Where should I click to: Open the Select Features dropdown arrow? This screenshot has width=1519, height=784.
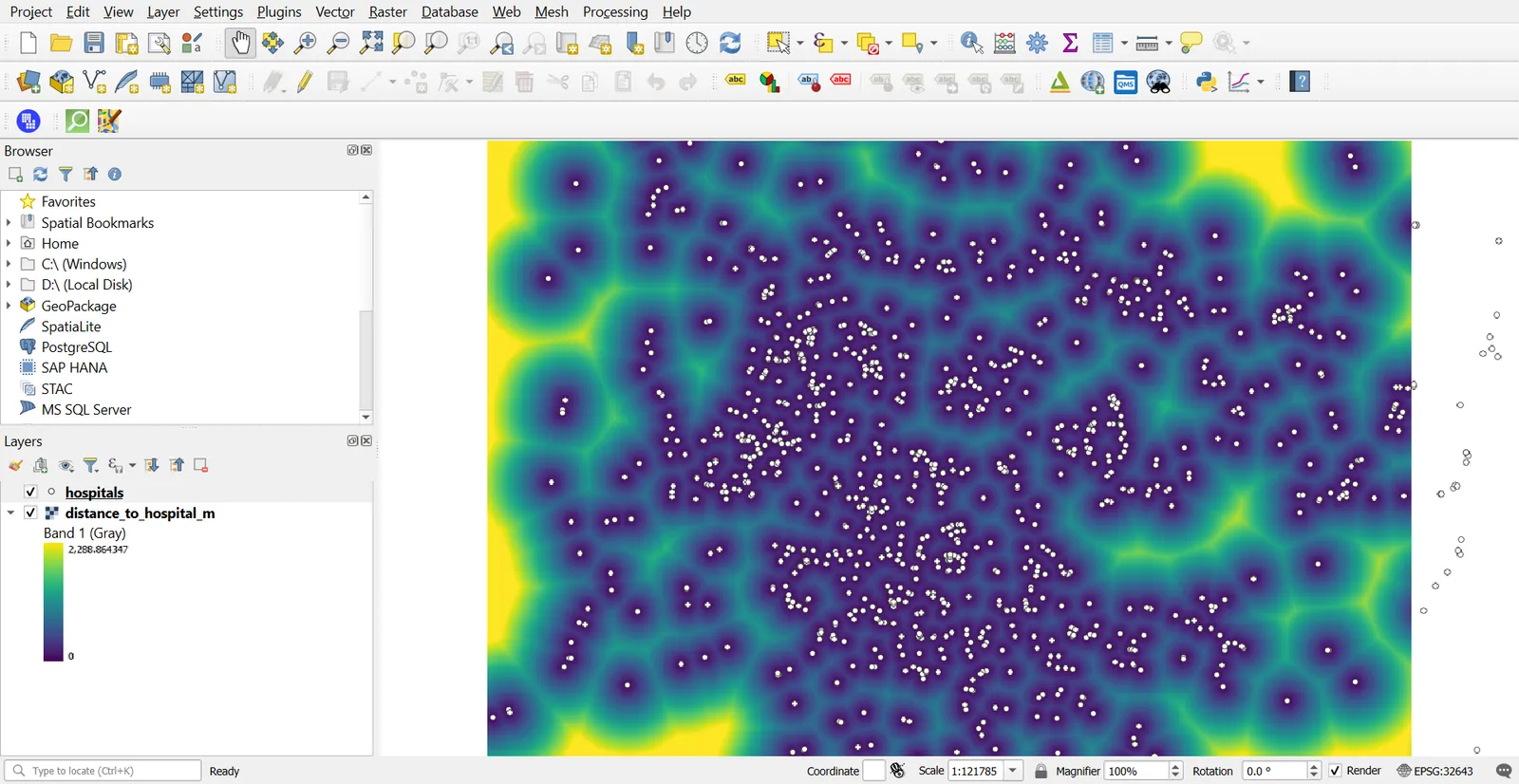click(x=800, y=43)
